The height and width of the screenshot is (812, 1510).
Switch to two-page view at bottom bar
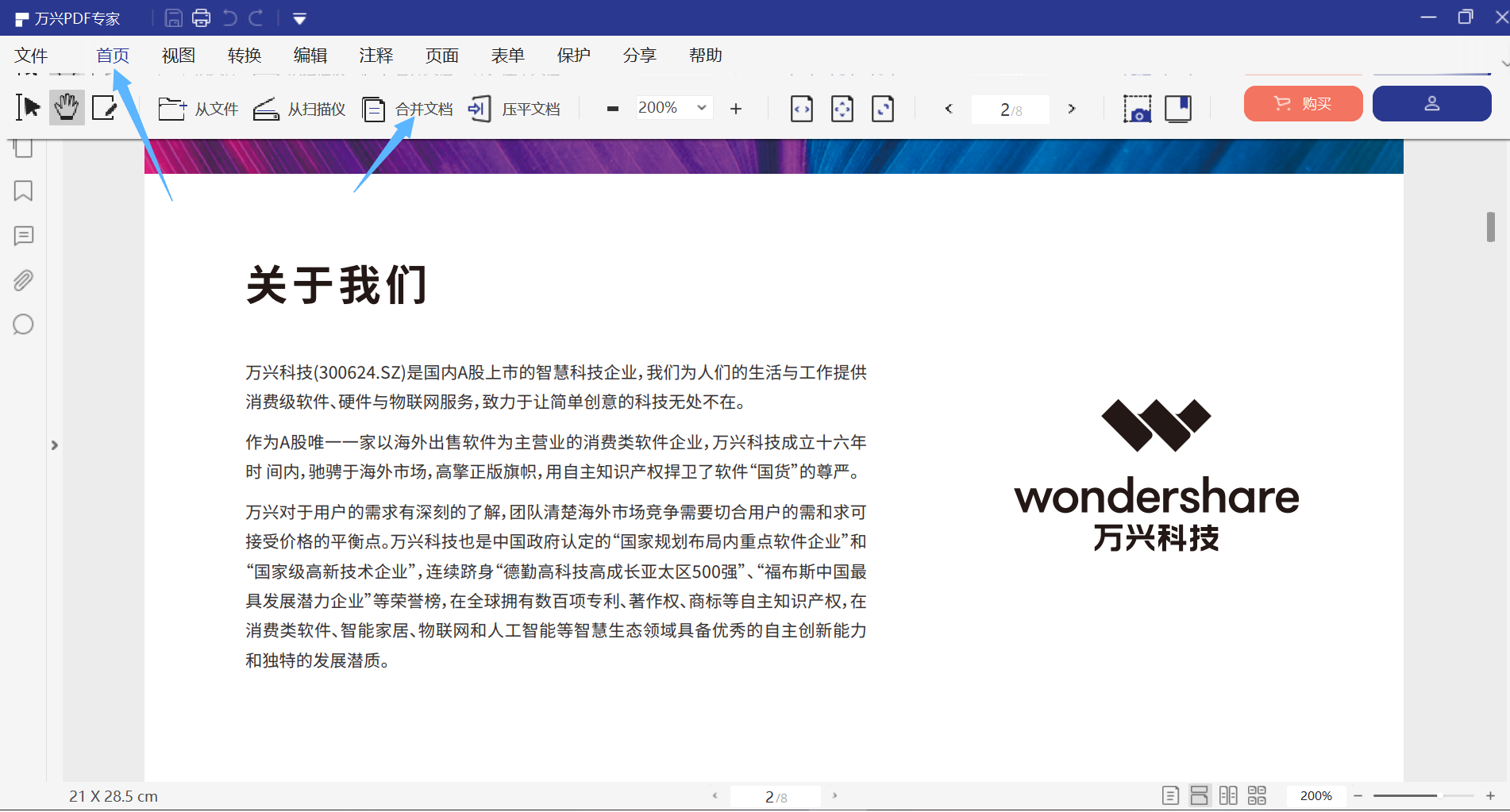(1228, 795)
